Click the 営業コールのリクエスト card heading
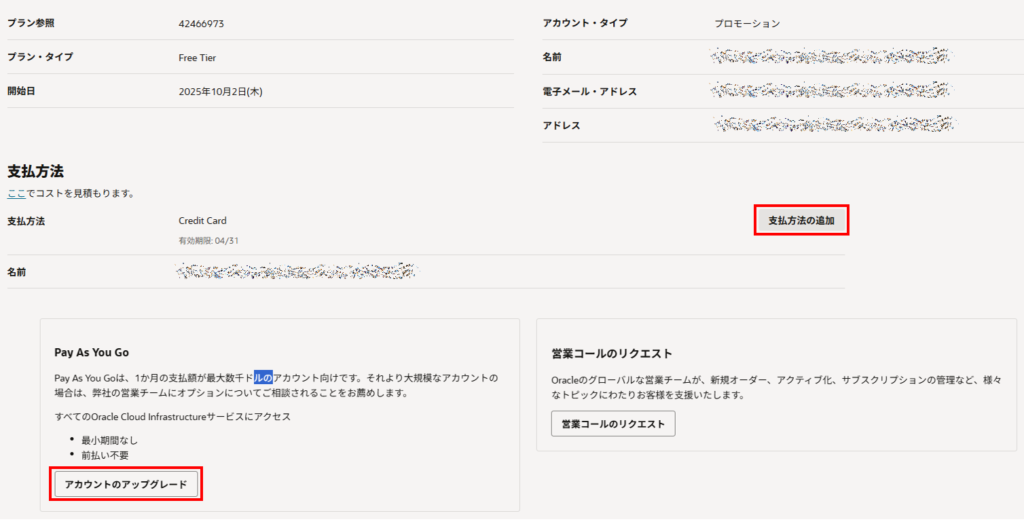The width and height of the screenshot is (1024, 524). coord(611,354)
